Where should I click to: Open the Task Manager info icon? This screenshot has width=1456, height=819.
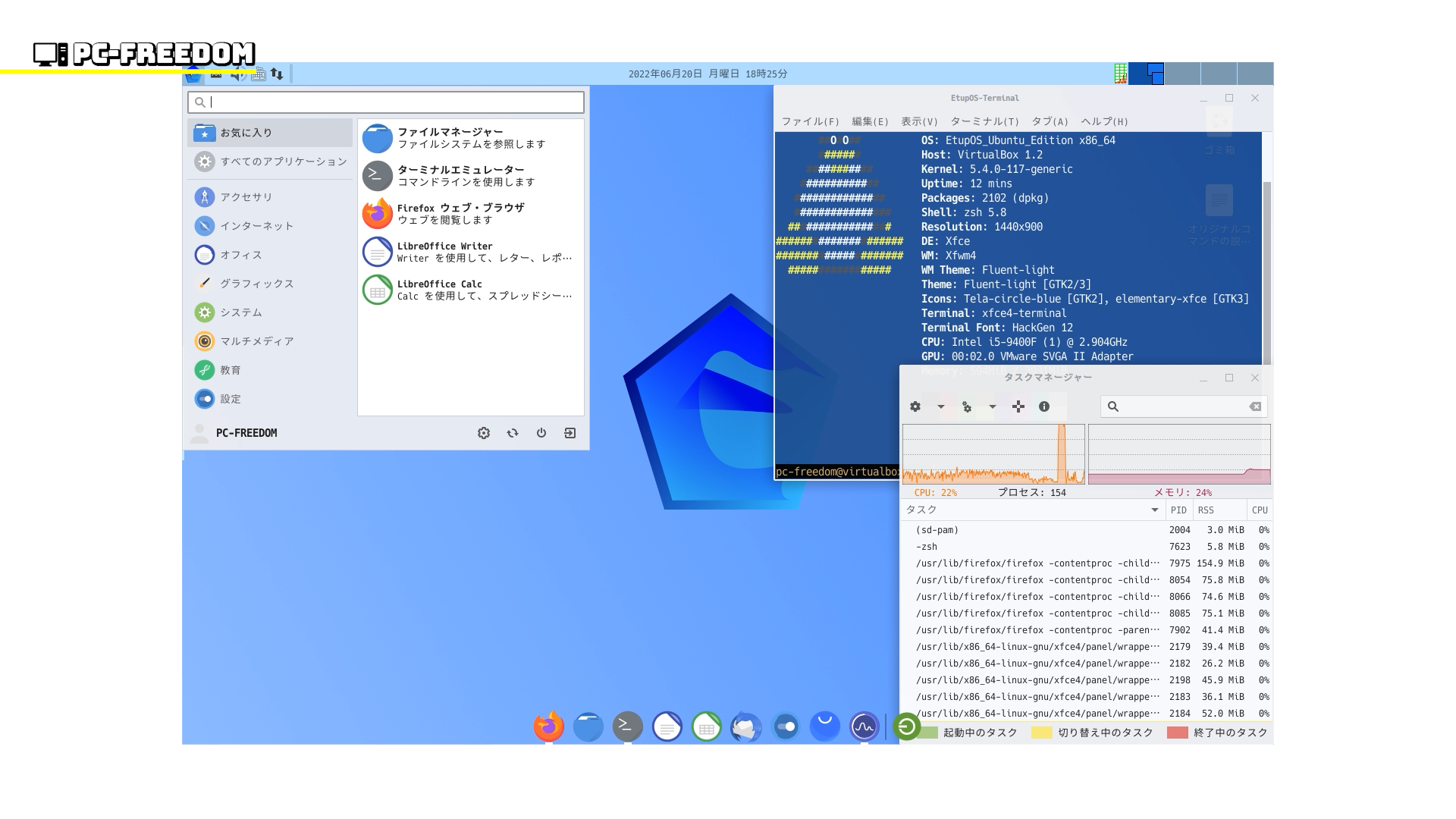1044,407
